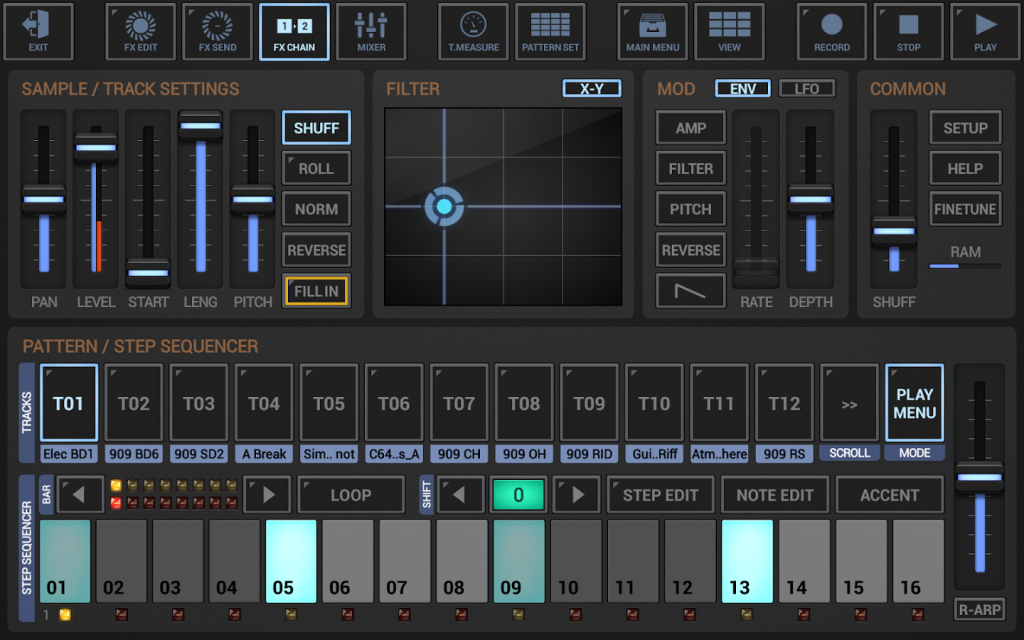The image size is (1024, 640).
Task: Enable REVERSE in track settings
Action: [316, 250]
